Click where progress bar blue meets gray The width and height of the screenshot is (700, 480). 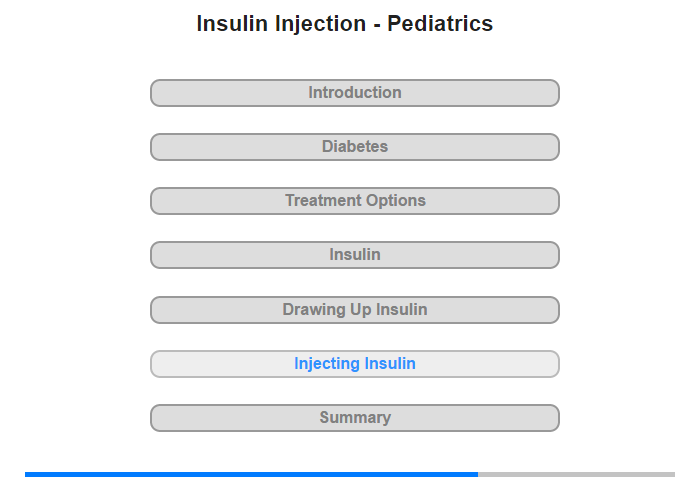(x=478, y=474)
